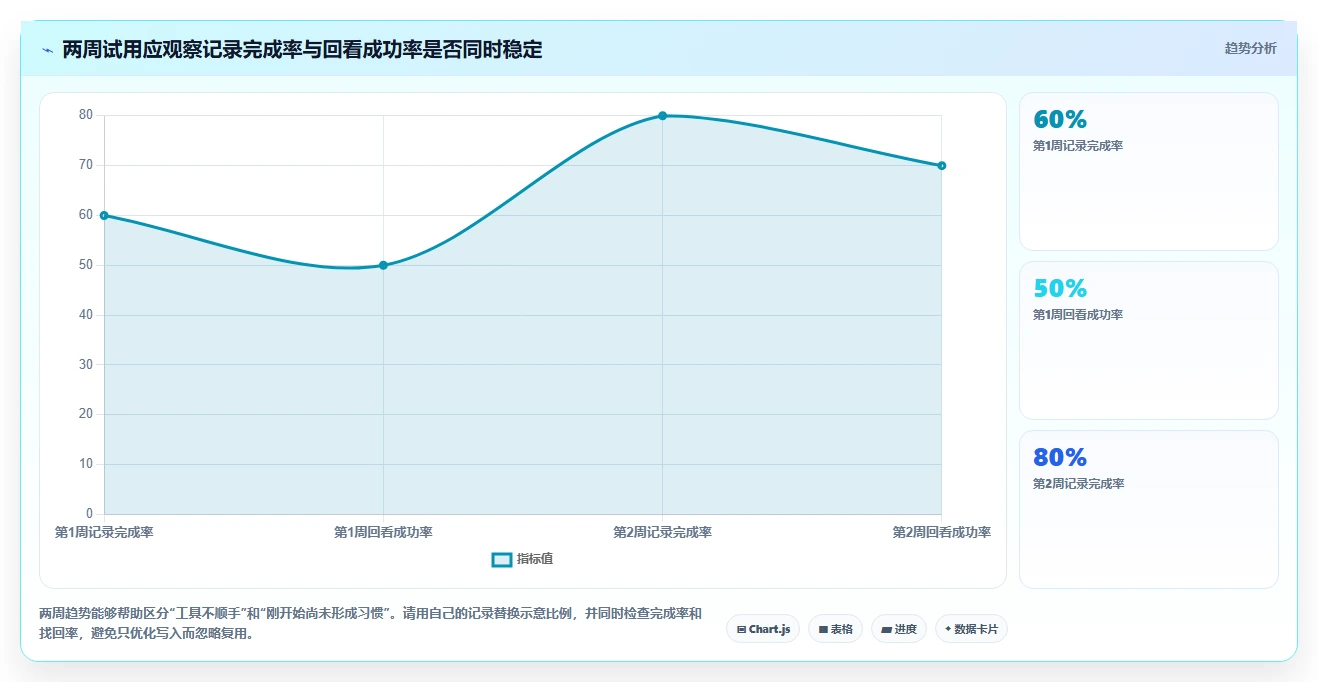Click the lightning icon beside the title
The width and height of the screenshot is (1318, 682).
pos(48,49)
